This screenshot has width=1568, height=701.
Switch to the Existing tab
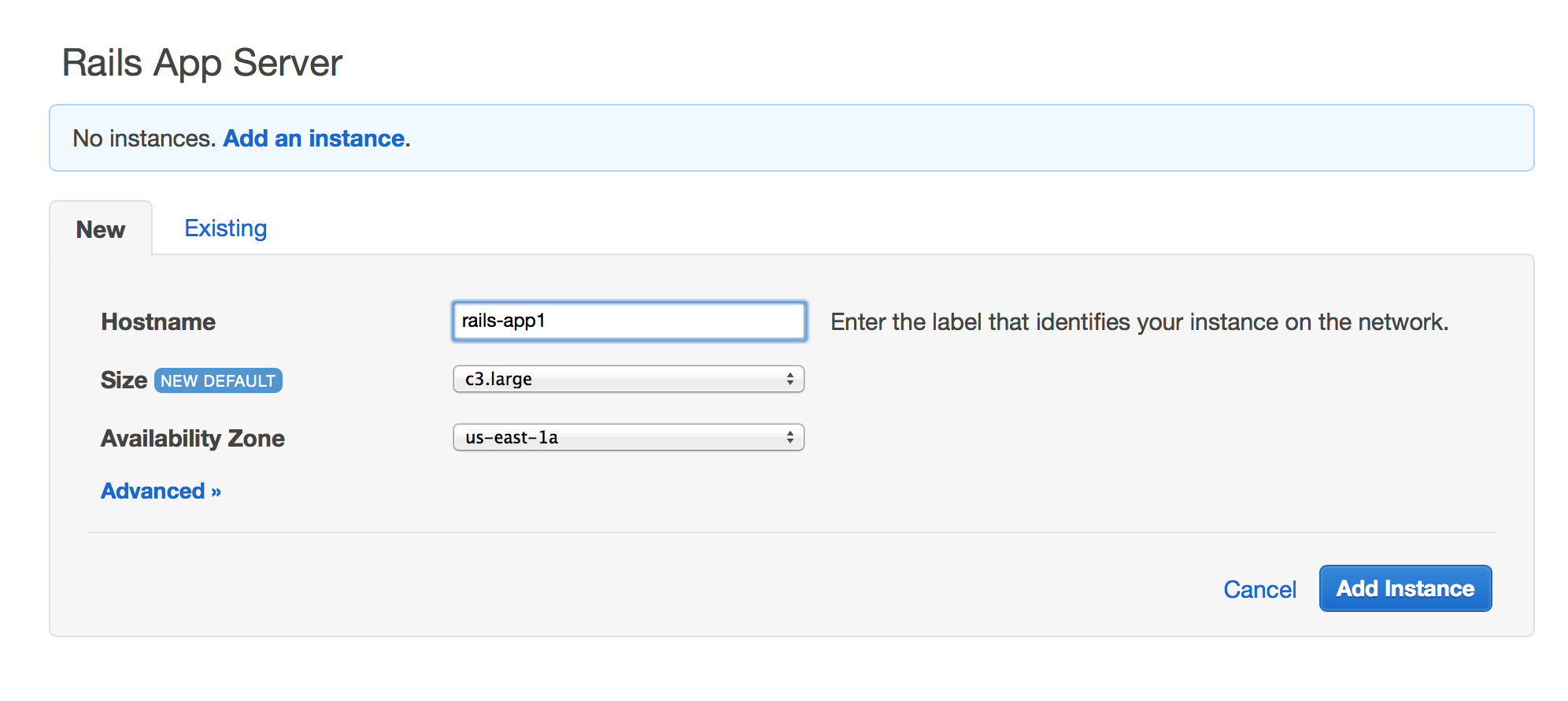pos(226,228)
